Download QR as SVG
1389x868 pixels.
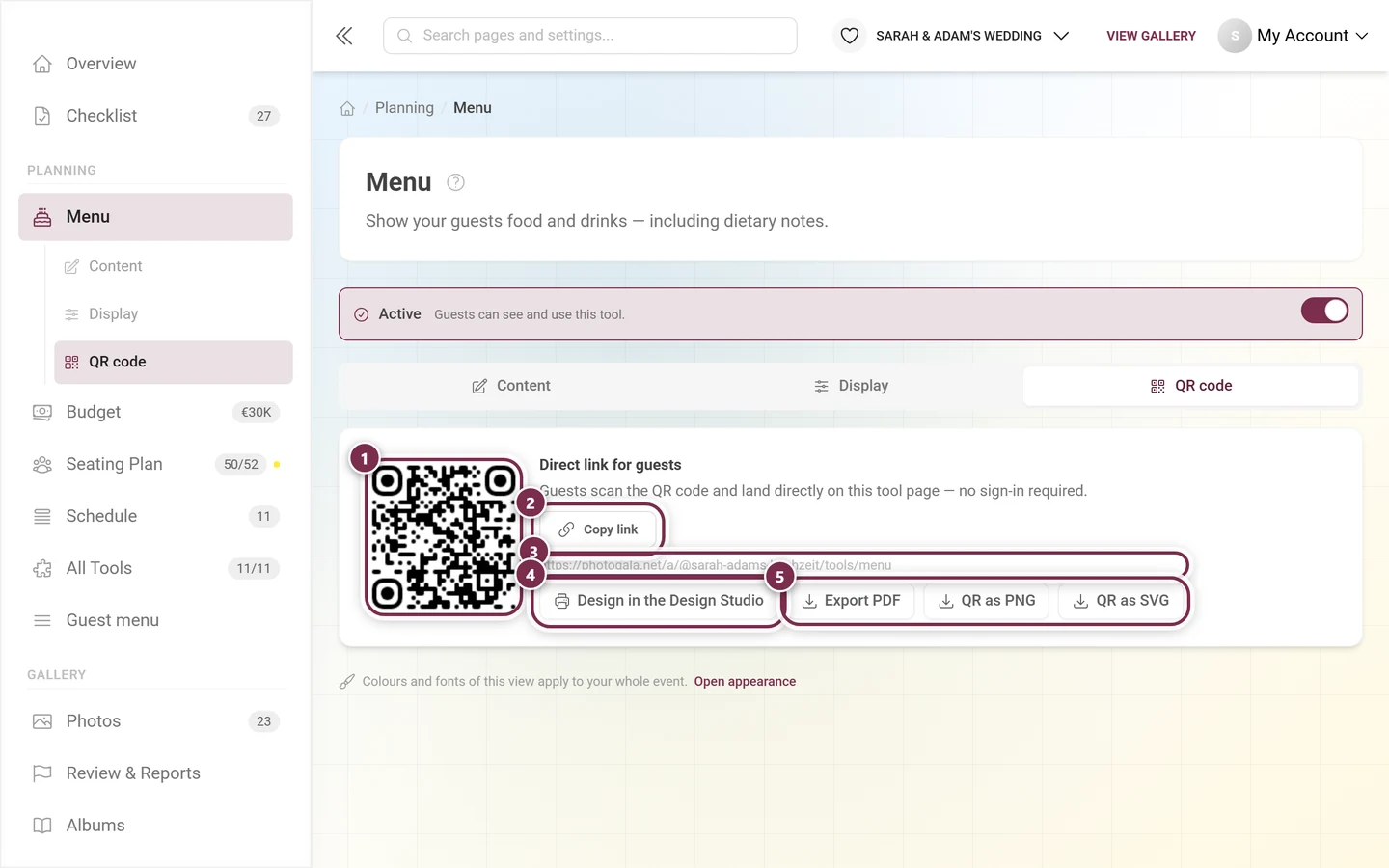coord(1122,601)
